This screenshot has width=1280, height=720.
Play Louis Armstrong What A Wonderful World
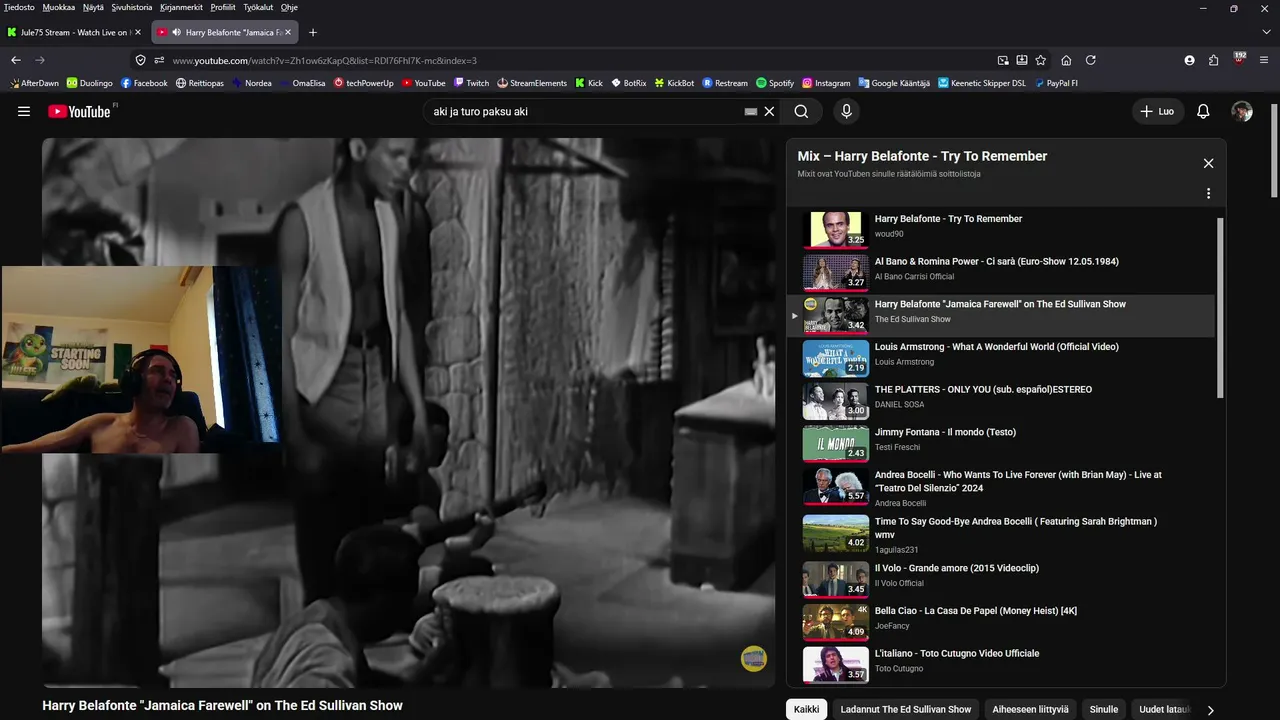click(836, 357)
